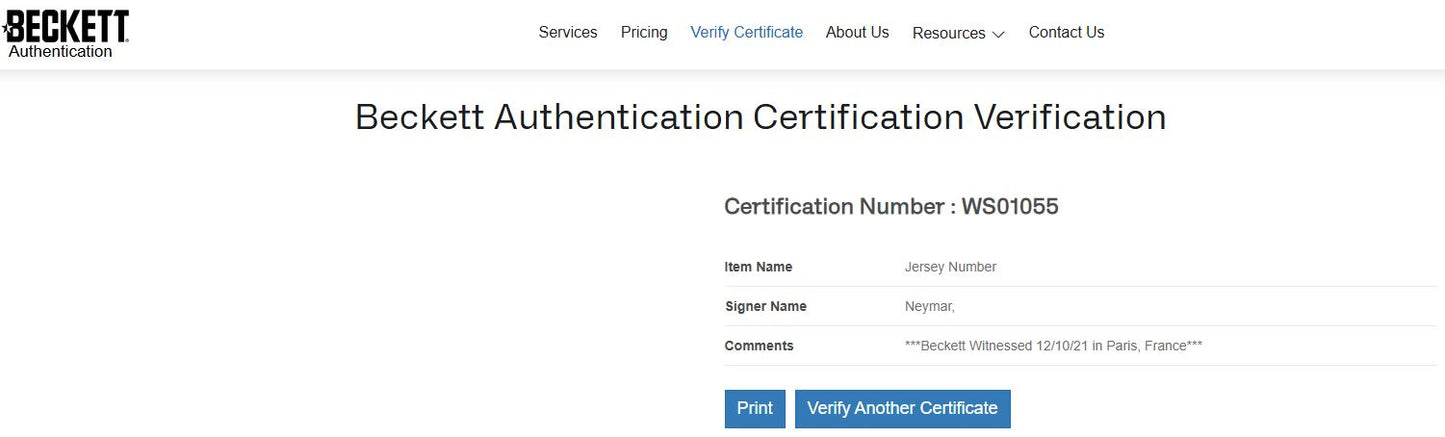1445x437 pixels.
Task: Open the Services page
Action: 567,32
